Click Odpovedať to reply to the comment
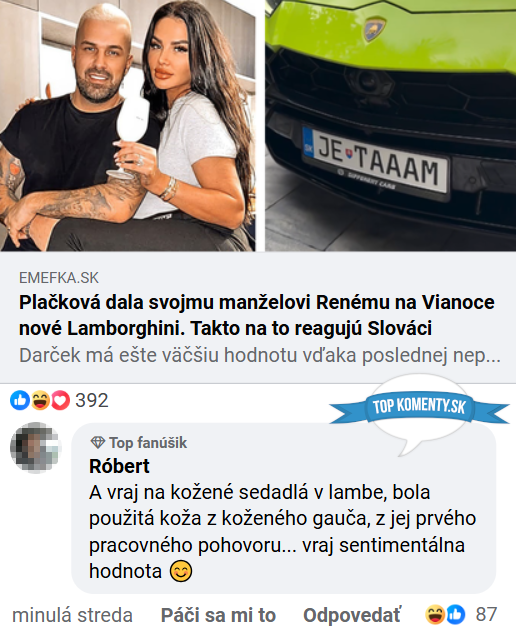The height and width of the screenshot is (628, 516). (x=351, y=615)
